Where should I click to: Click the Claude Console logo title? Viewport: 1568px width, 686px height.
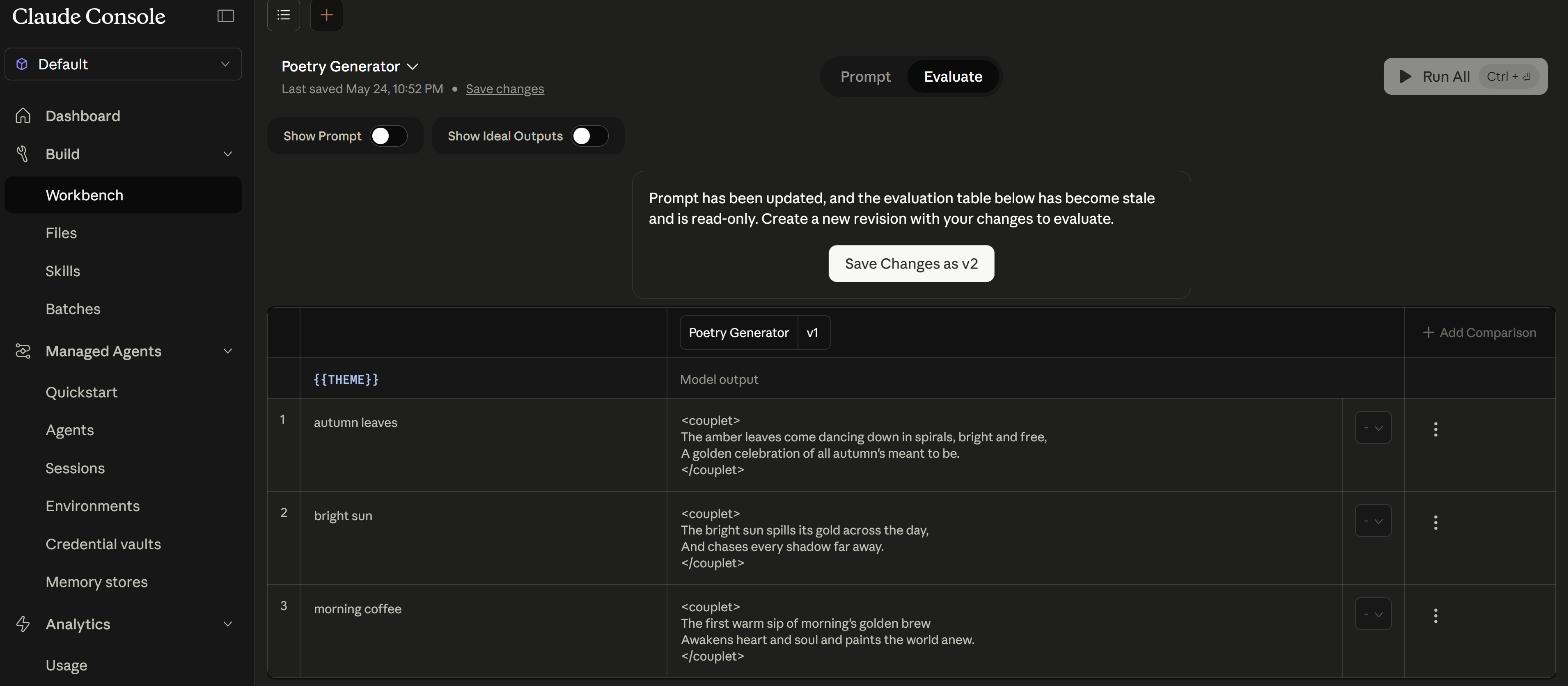point(89,16)
